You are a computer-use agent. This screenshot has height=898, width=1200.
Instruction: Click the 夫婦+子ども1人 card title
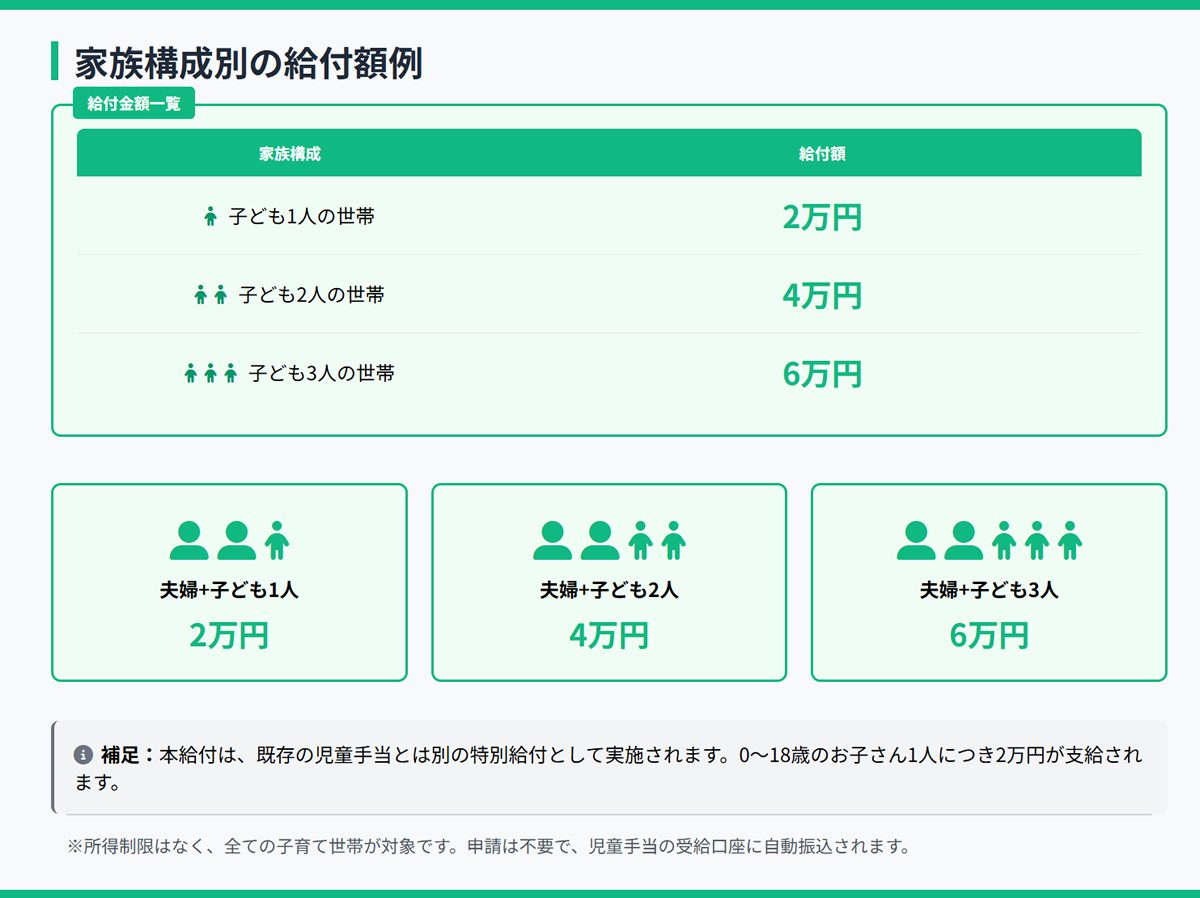[x=229, y=590]
